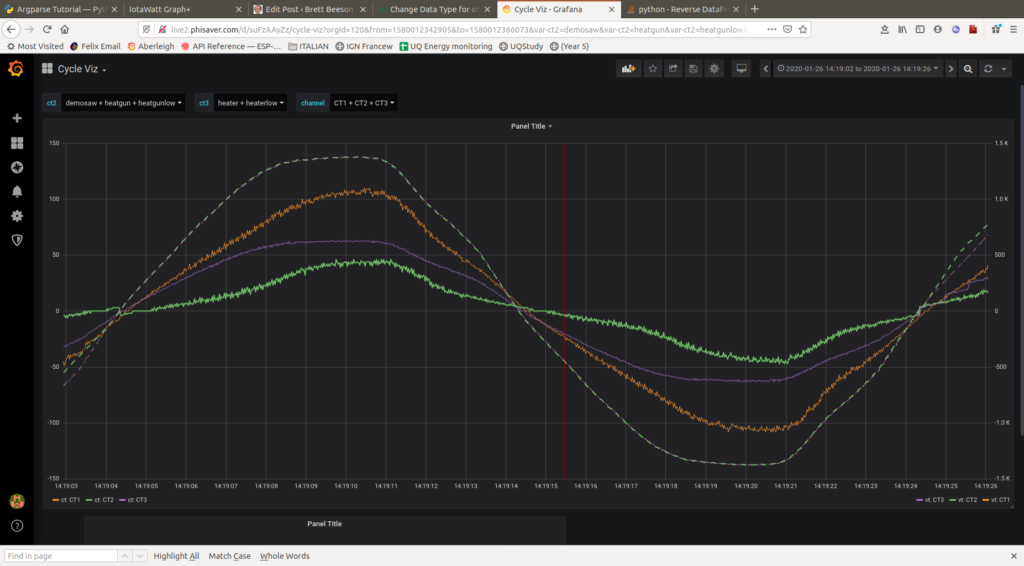Click the URL address bar
Image resolution: width=1024 pixels, height=566 pixels.
point(457,29)
